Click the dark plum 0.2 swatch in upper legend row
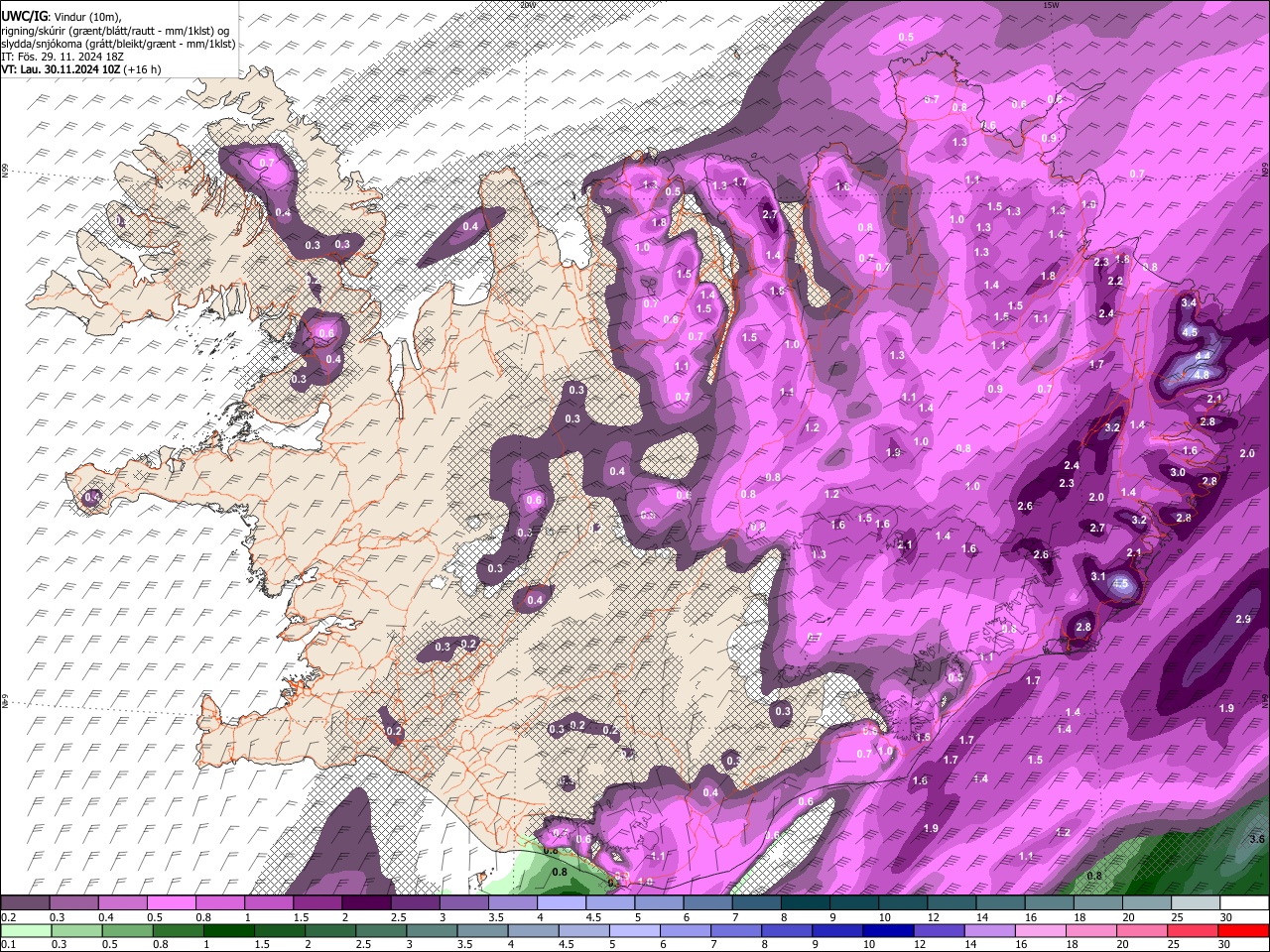This screenshot has height=952, width=1270. (x=25, y=903)
